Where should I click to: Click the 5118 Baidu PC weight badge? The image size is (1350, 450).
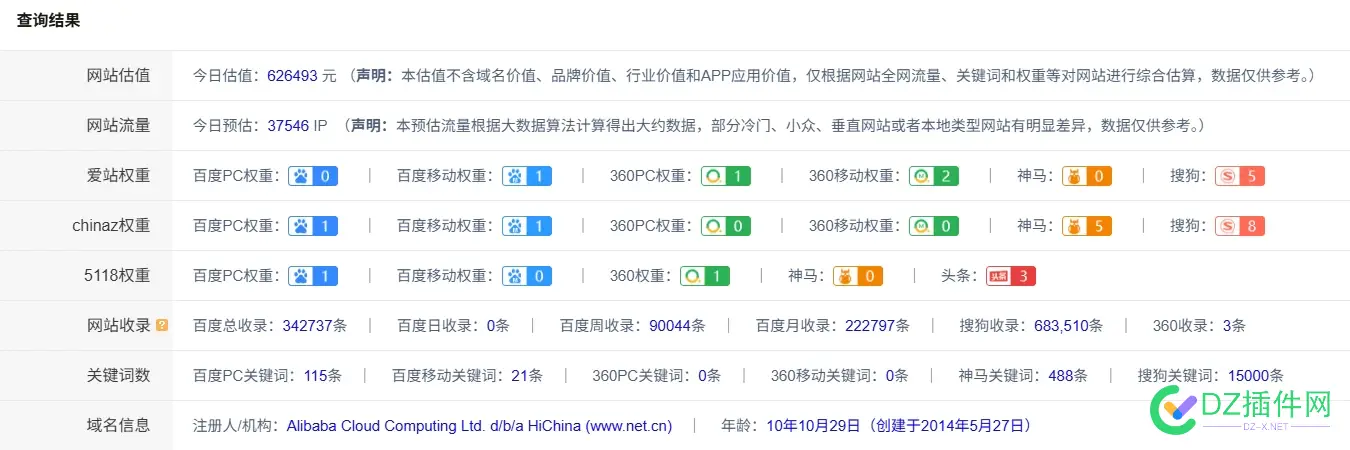coord(313,276)
